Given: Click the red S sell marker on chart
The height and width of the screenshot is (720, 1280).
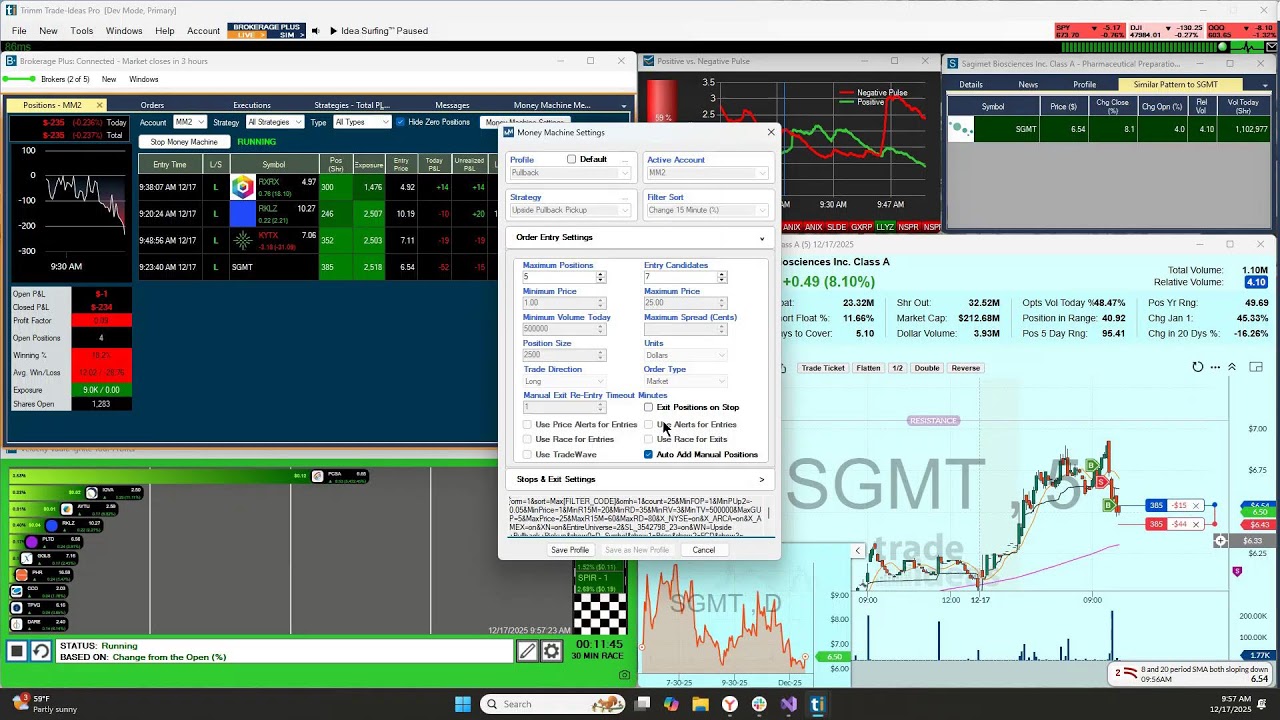Looking at the screenshot, I should pyautogui.click(x=1101, y=483).
